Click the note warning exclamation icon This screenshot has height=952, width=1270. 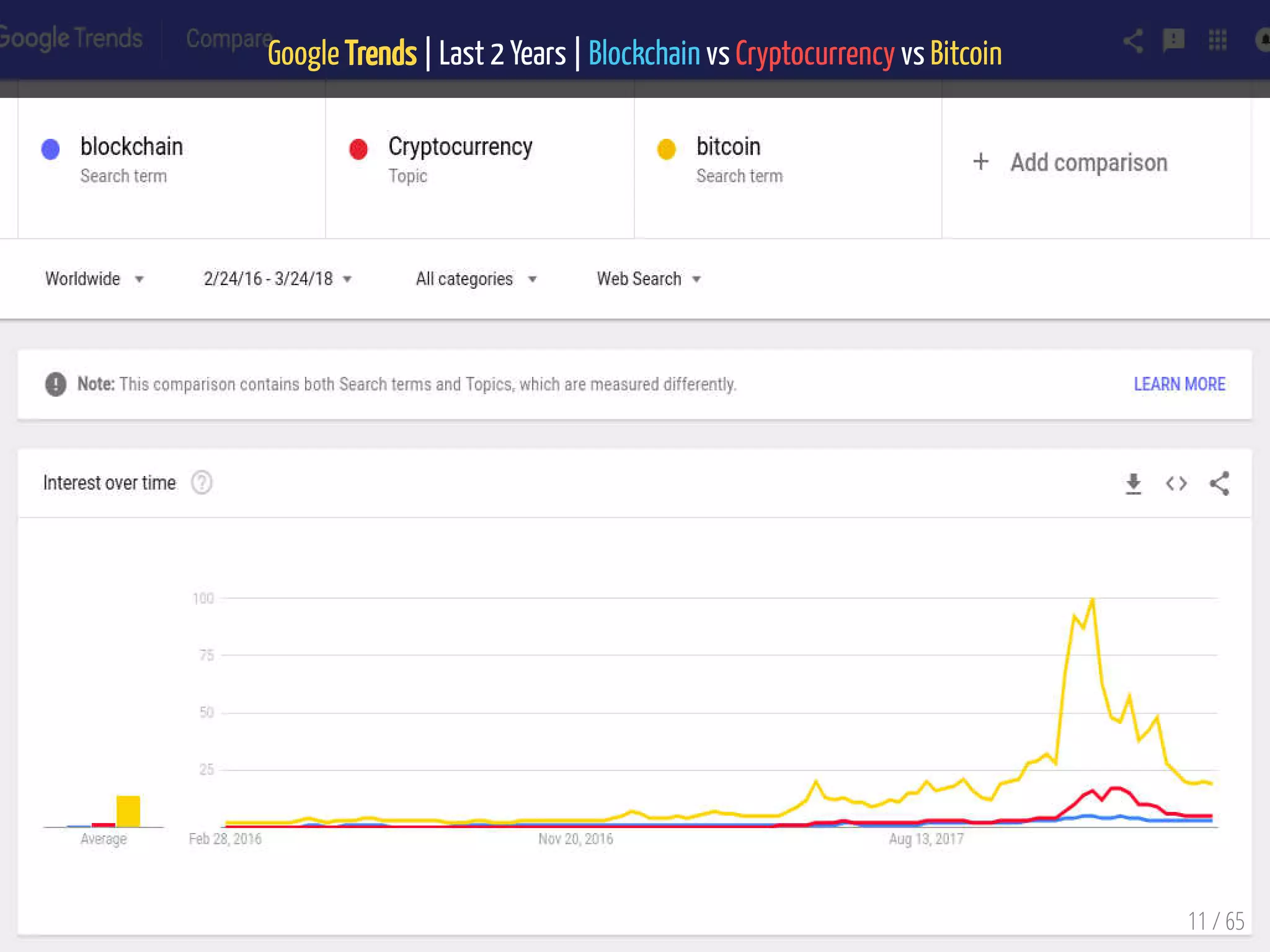56,384
